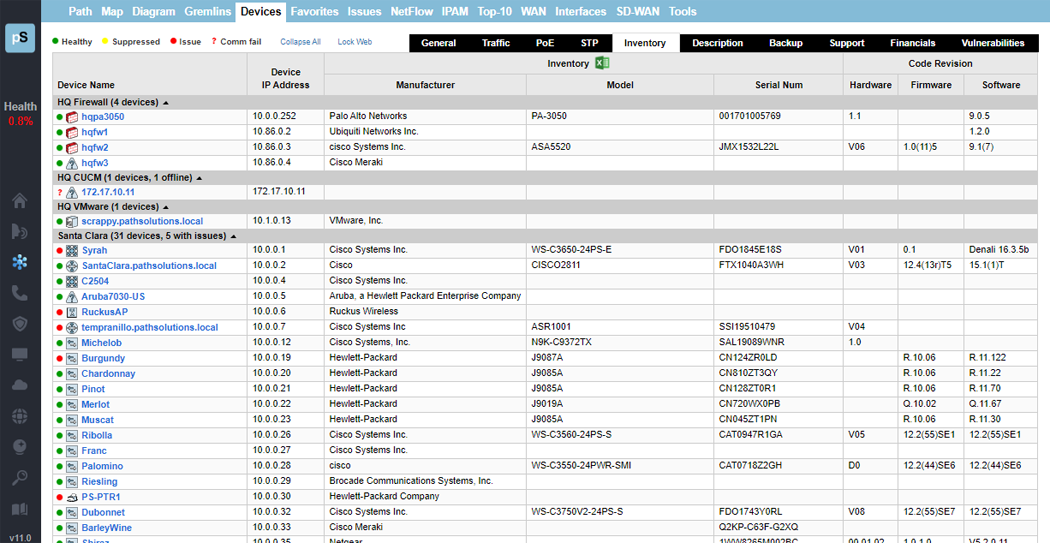Select the shield icon in sidebar
The image size is (1050, 543).
point(19,324)
